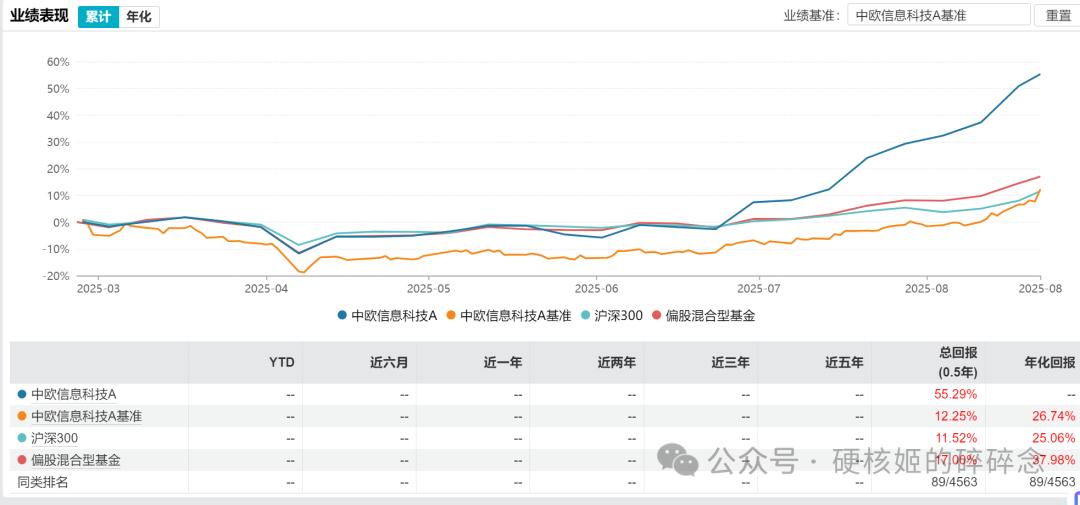This screenshot has height=505, width=1080.
Task: Click the 业绩基准： field label
Action: coord(813,15)
